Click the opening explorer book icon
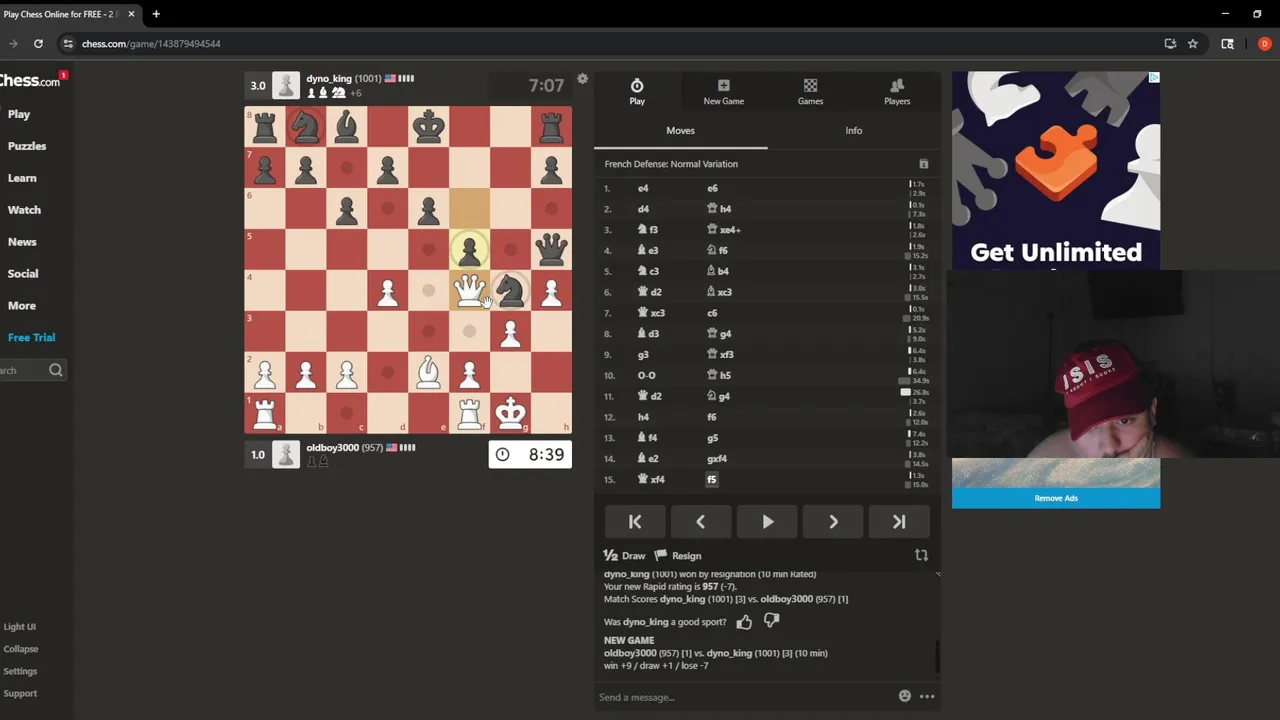 pos(923,164)
